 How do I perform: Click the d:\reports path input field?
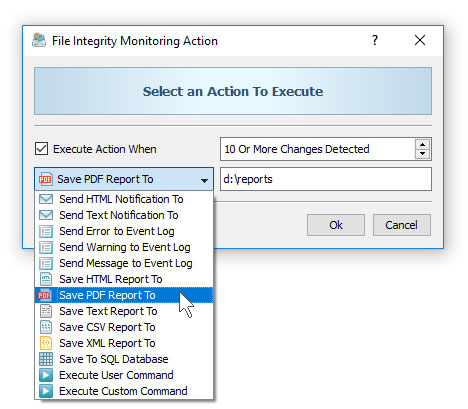point(326,179)
